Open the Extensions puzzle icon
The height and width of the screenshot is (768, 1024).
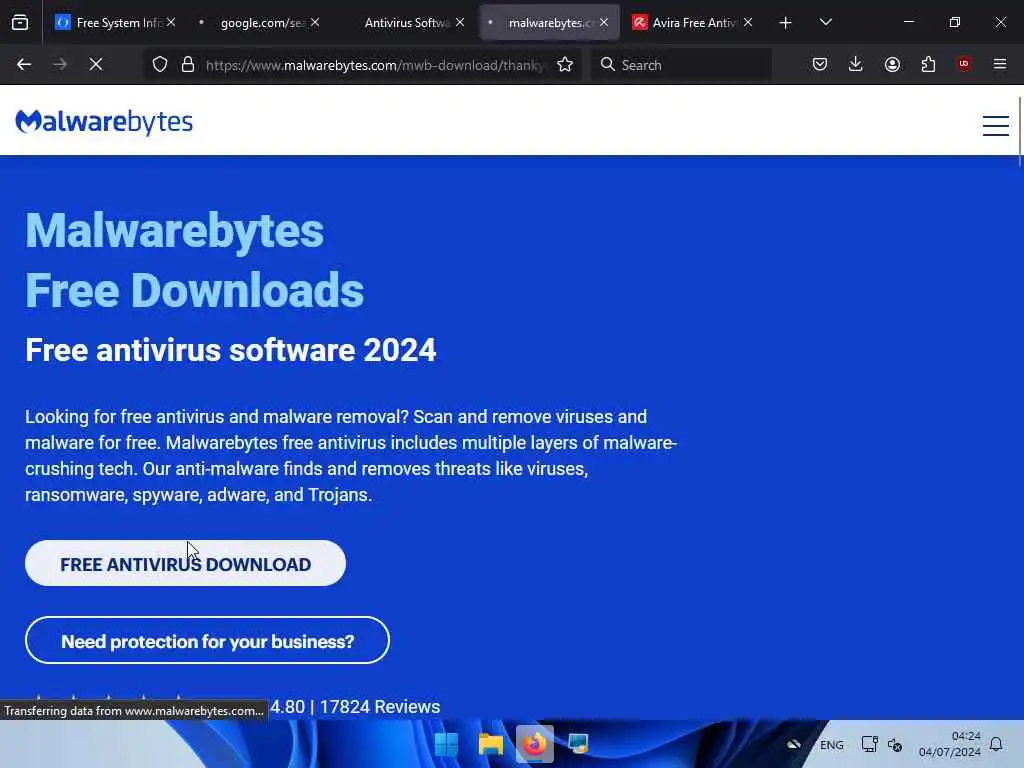(928, 64)
